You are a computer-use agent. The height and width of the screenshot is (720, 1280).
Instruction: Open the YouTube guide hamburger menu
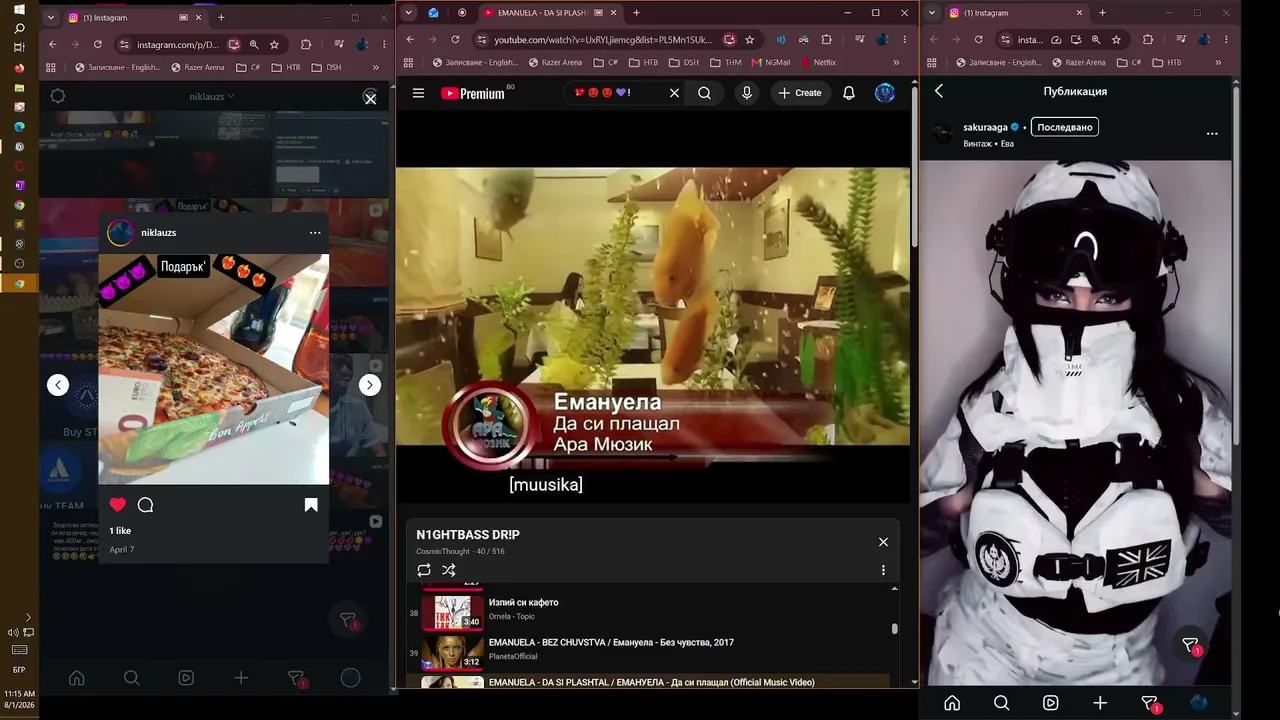coord(418,93)
